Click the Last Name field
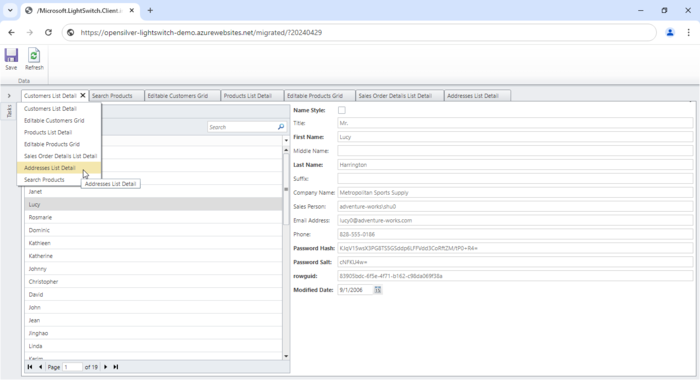700x380 pixels. pos(515,165)
